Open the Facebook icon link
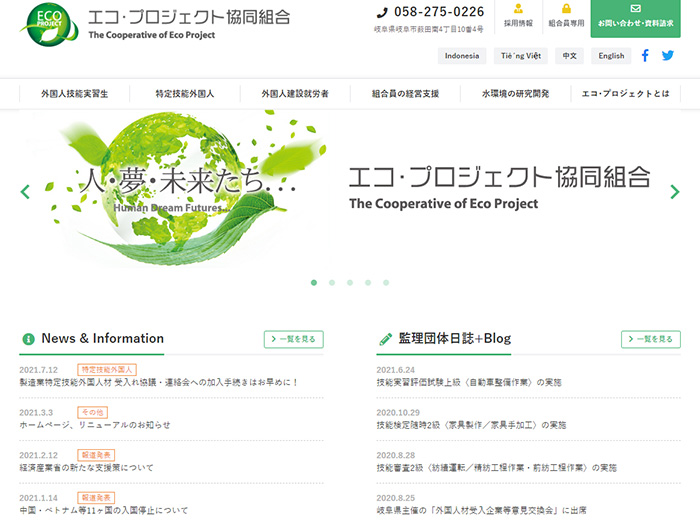The width and height of the screenshot is (700, 525). tap(645, 56)
